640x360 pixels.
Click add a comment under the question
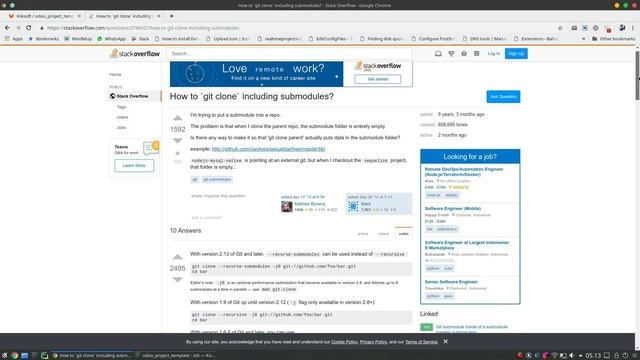206,218
